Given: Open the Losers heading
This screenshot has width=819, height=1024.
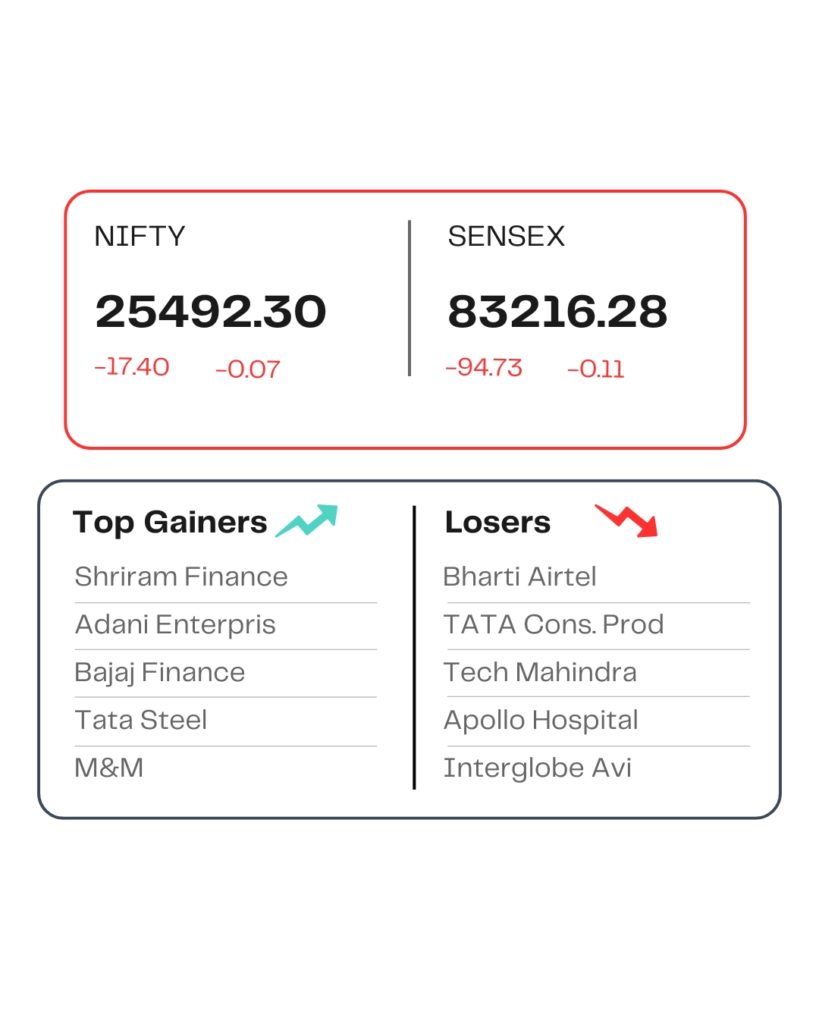Looking at the screenshot, I should (497, 522).
